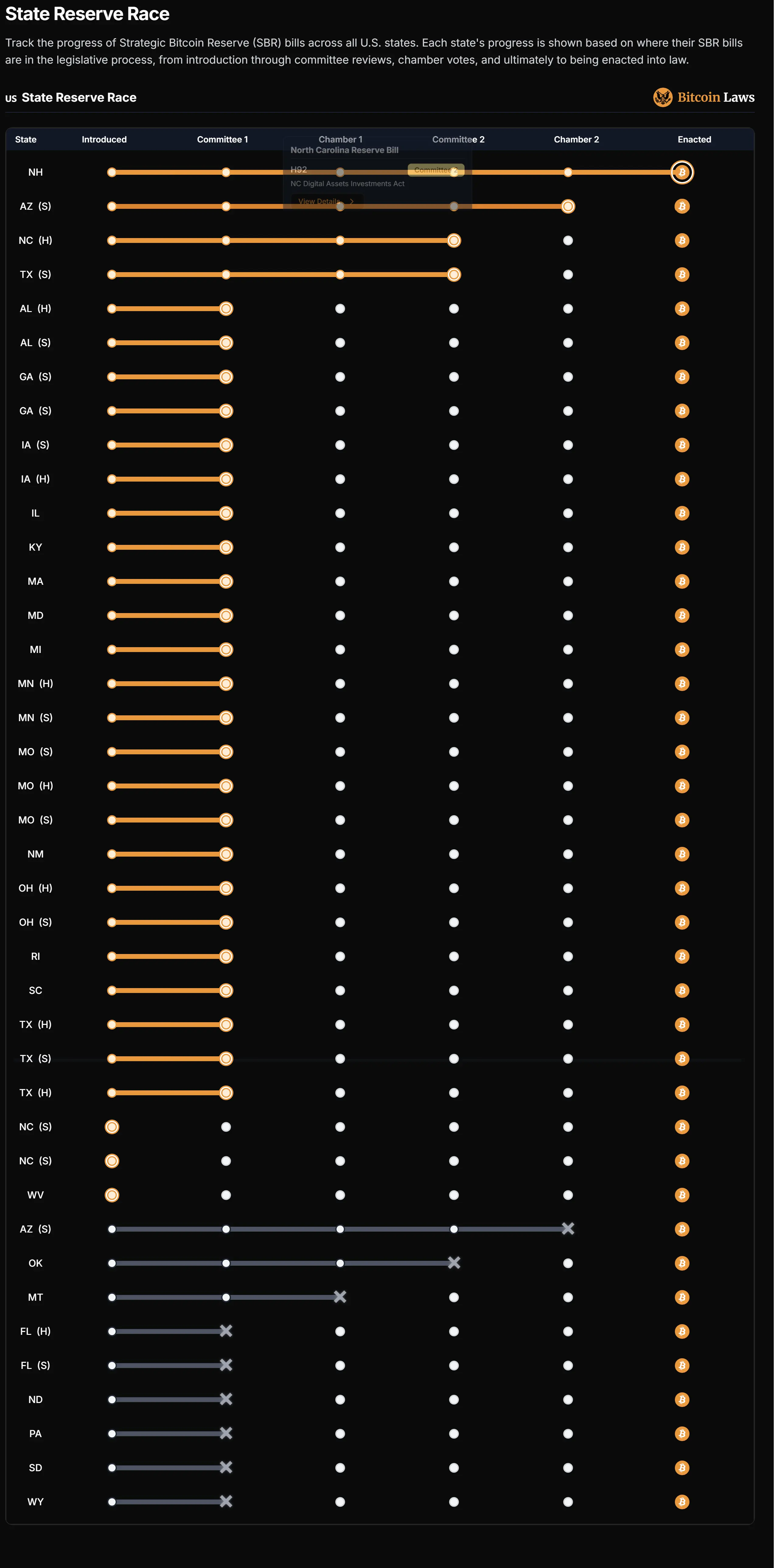The height and width of the screenshot is (1568, 775).
Task: Click the MA progress bar line
Action: (169, 581)
